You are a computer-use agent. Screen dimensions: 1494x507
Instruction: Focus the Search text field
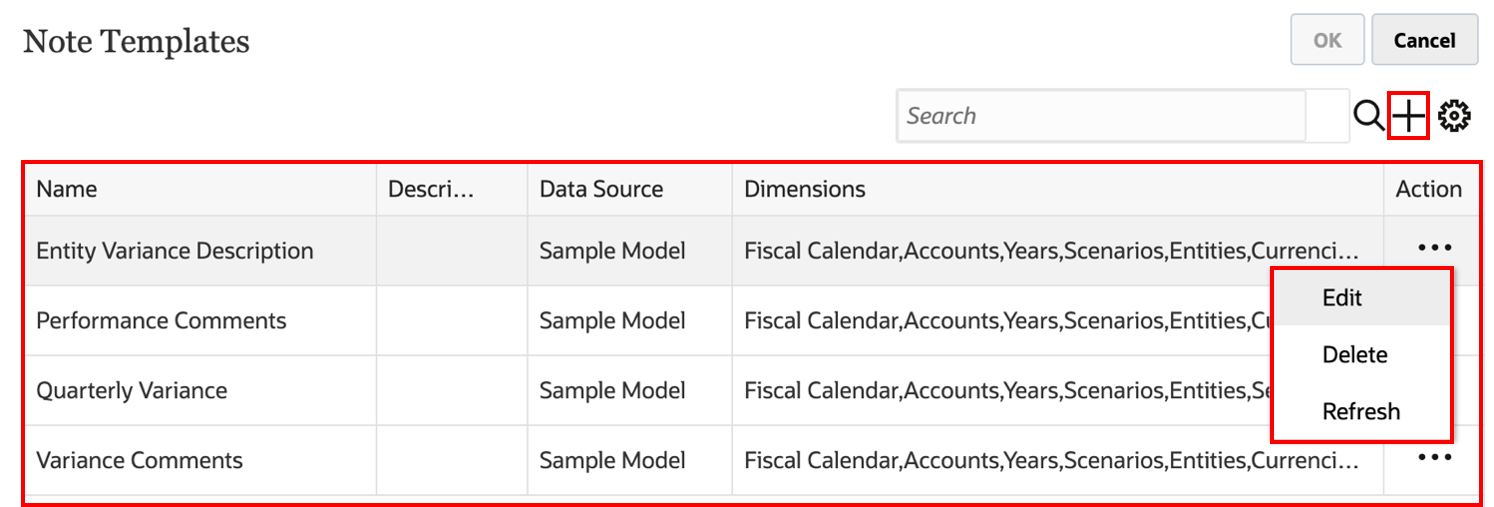click(1100, 116)
